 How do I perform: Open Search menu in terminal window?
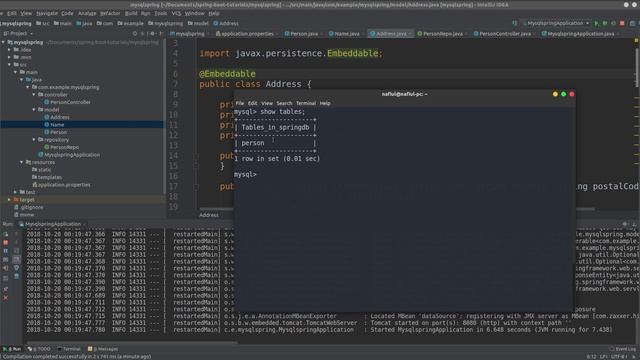tap(284, 104)
